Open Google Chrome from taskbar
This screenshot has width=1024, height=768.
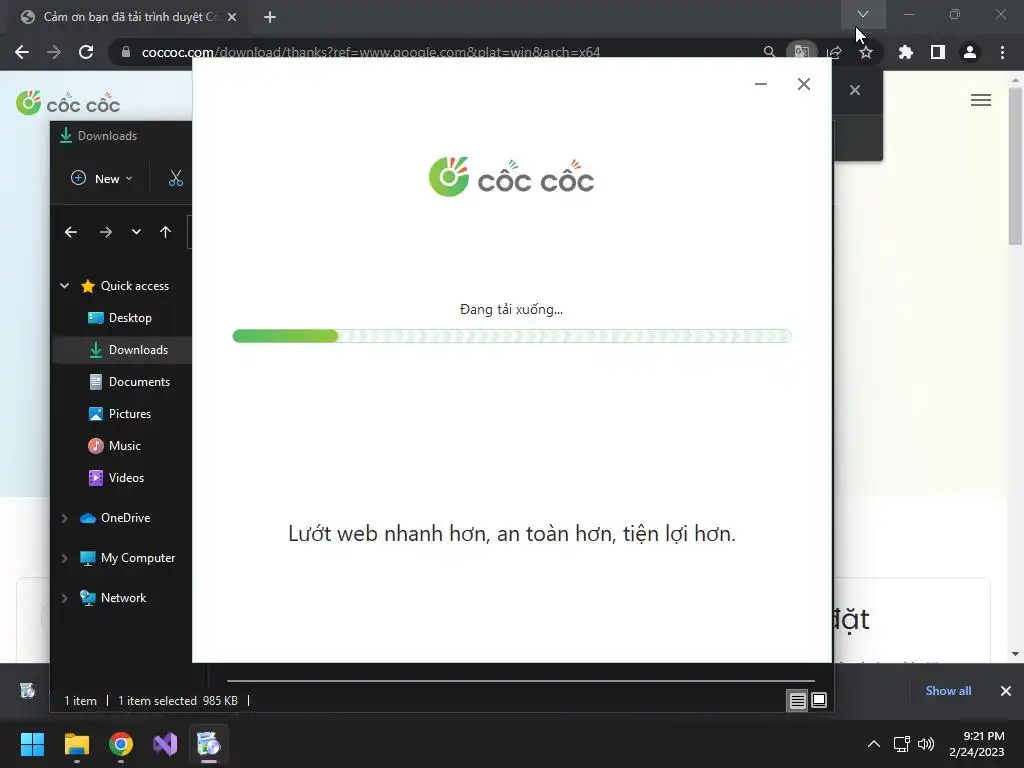(121, 744)
